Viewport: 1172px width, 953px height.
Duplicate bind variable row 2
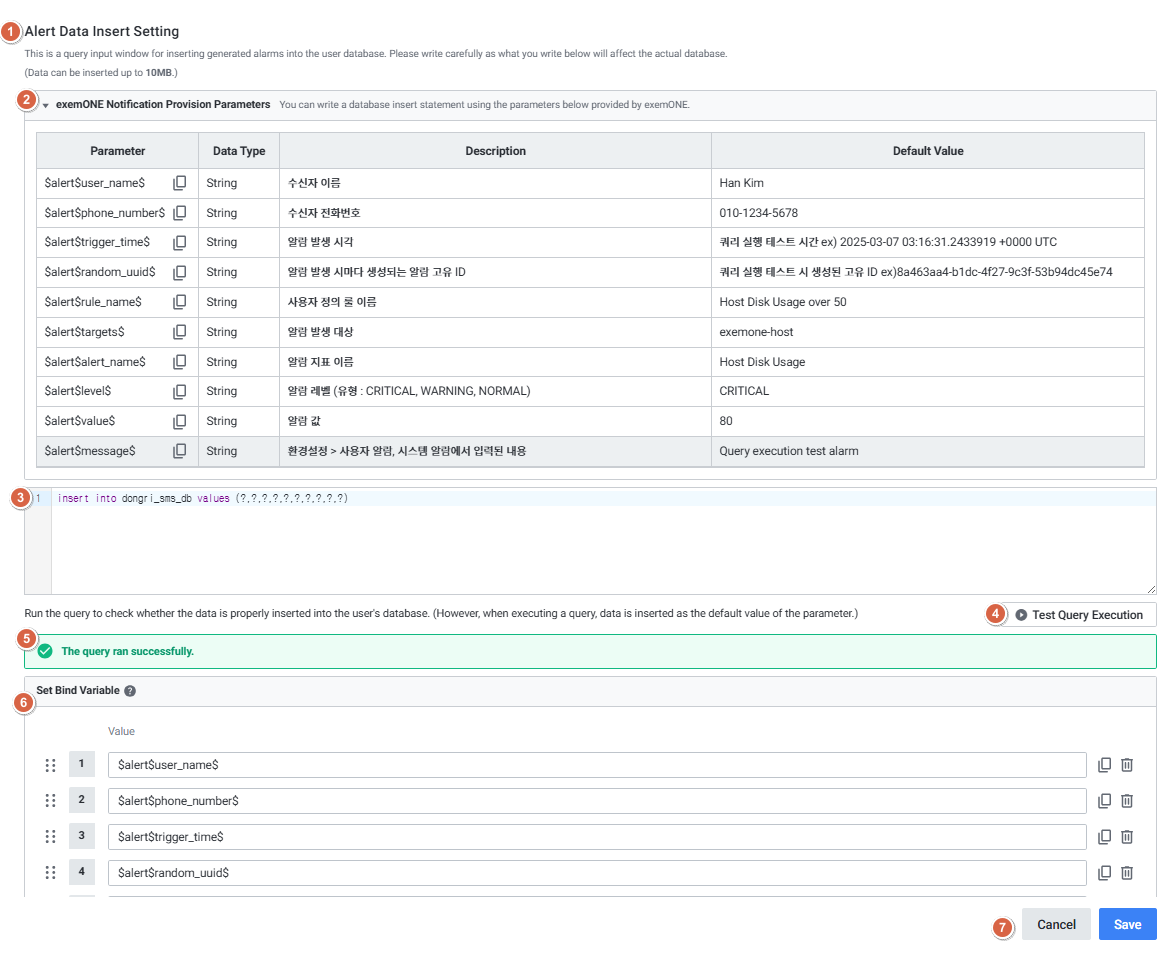pyautogui.click(x=1104, y=801)
